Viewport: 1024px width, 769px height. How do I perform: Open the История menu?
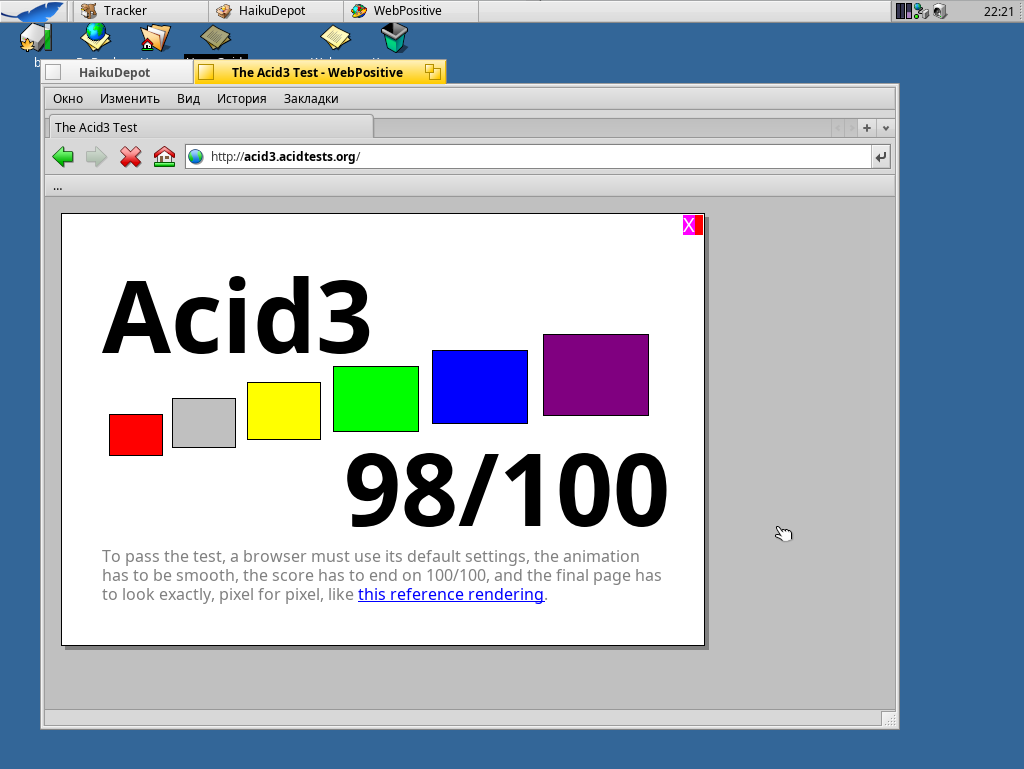click(242, 99)
